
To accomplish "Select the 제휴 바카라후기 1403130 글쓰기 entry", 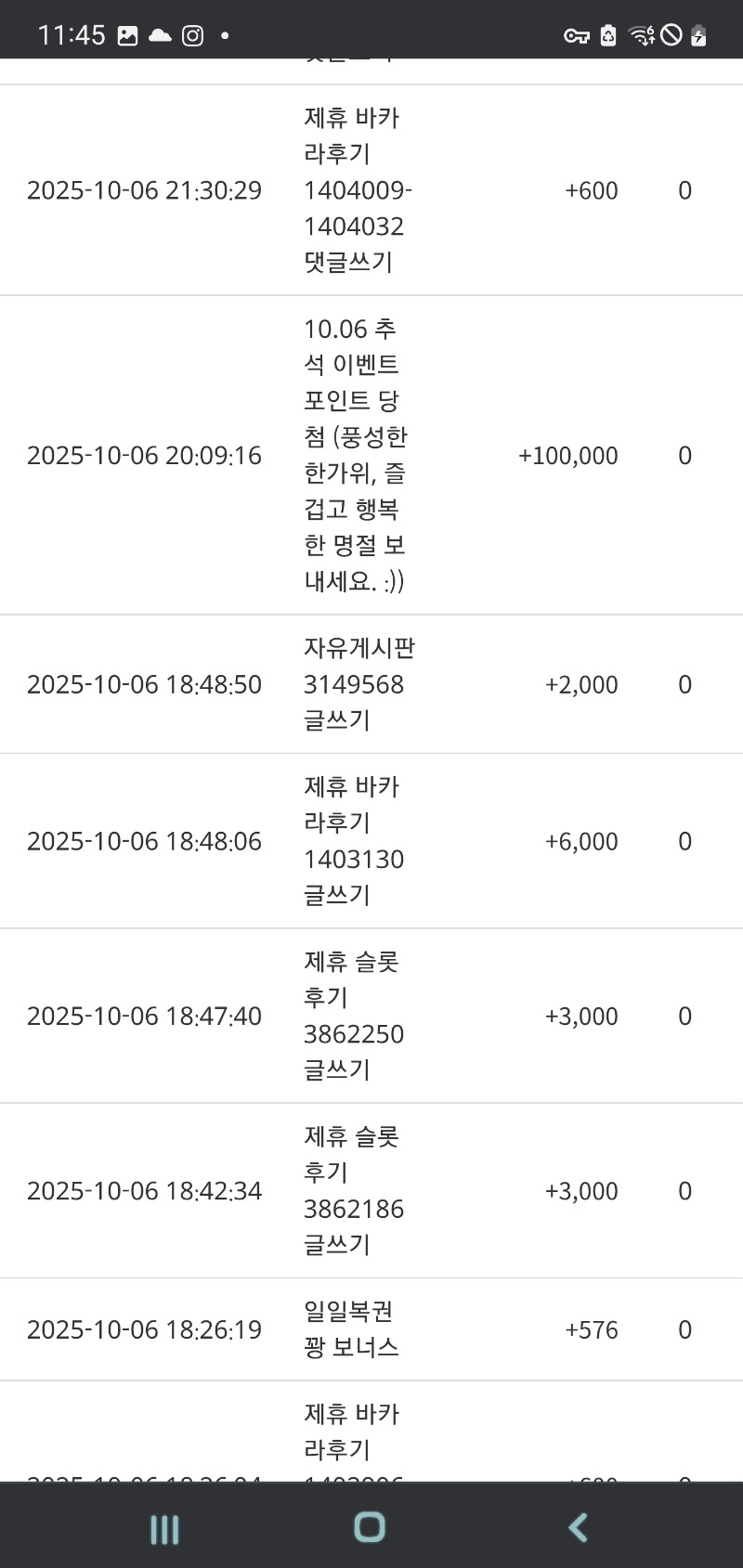I will click(x=353, y=841).
